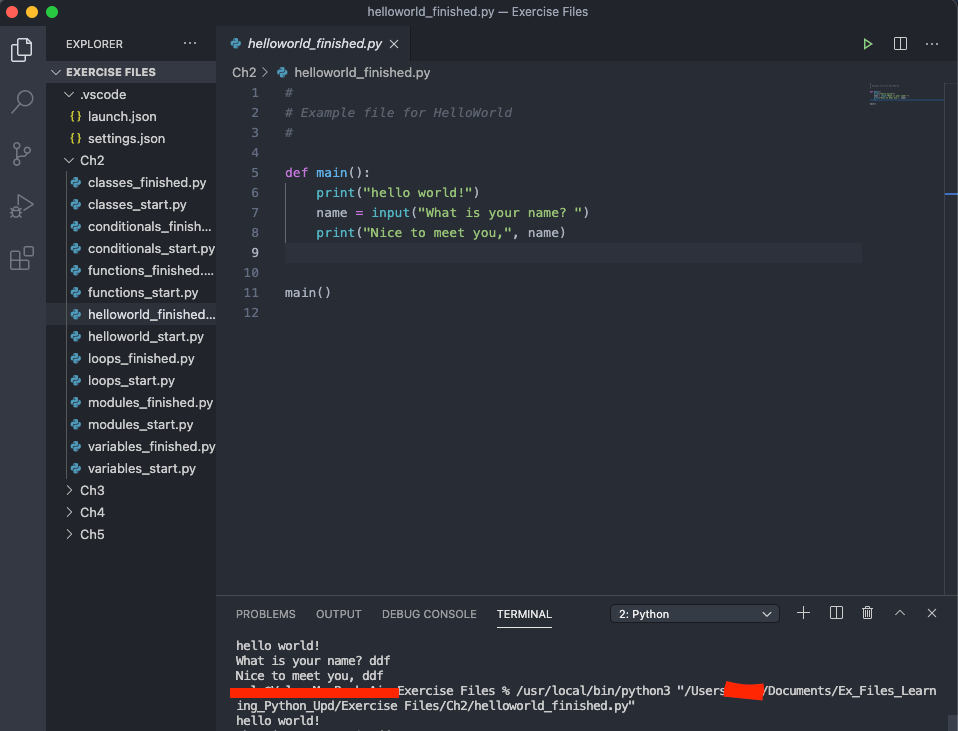Switch to the PROBLEMS tab

click(x=265, y=614)
